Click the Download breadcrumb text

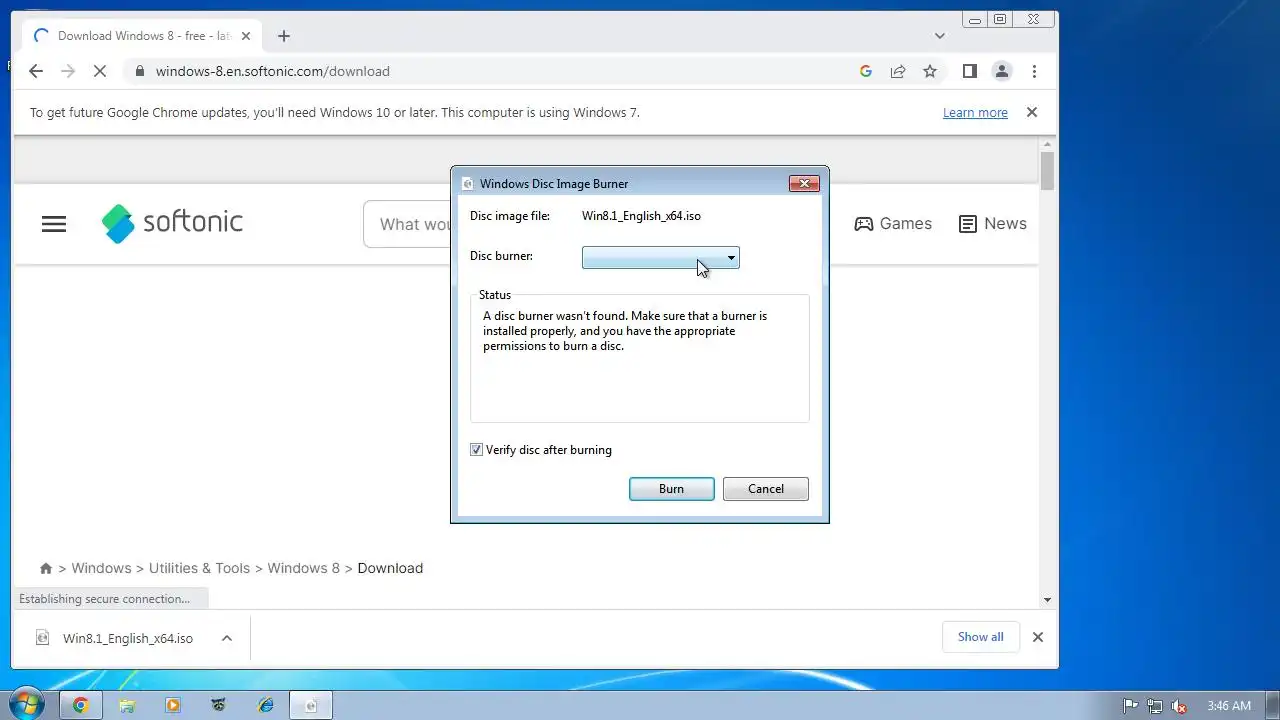[390, 568]
